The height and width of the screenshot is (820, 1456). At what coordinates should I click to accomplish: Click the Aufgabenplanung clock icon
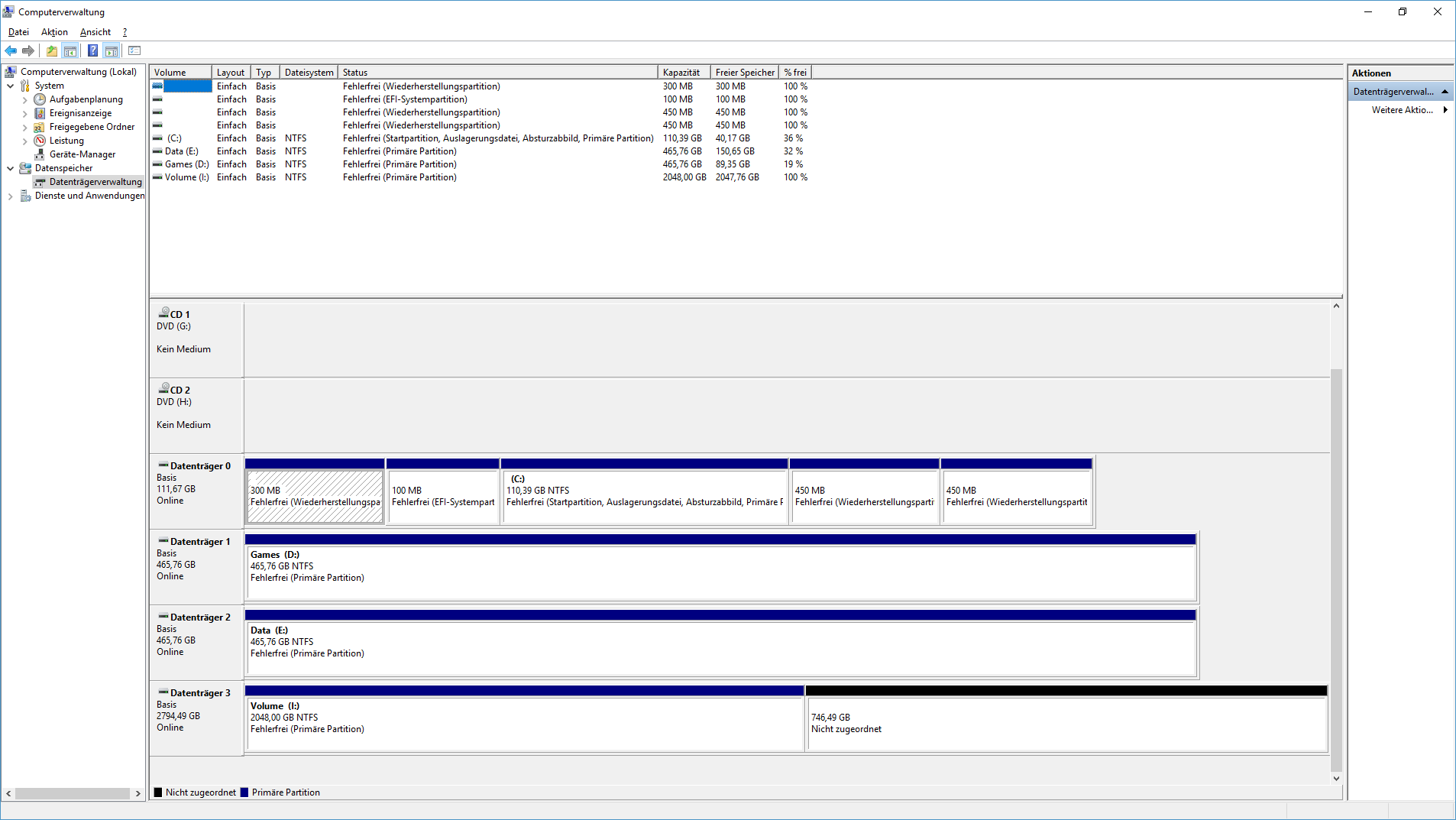(40, 99)
